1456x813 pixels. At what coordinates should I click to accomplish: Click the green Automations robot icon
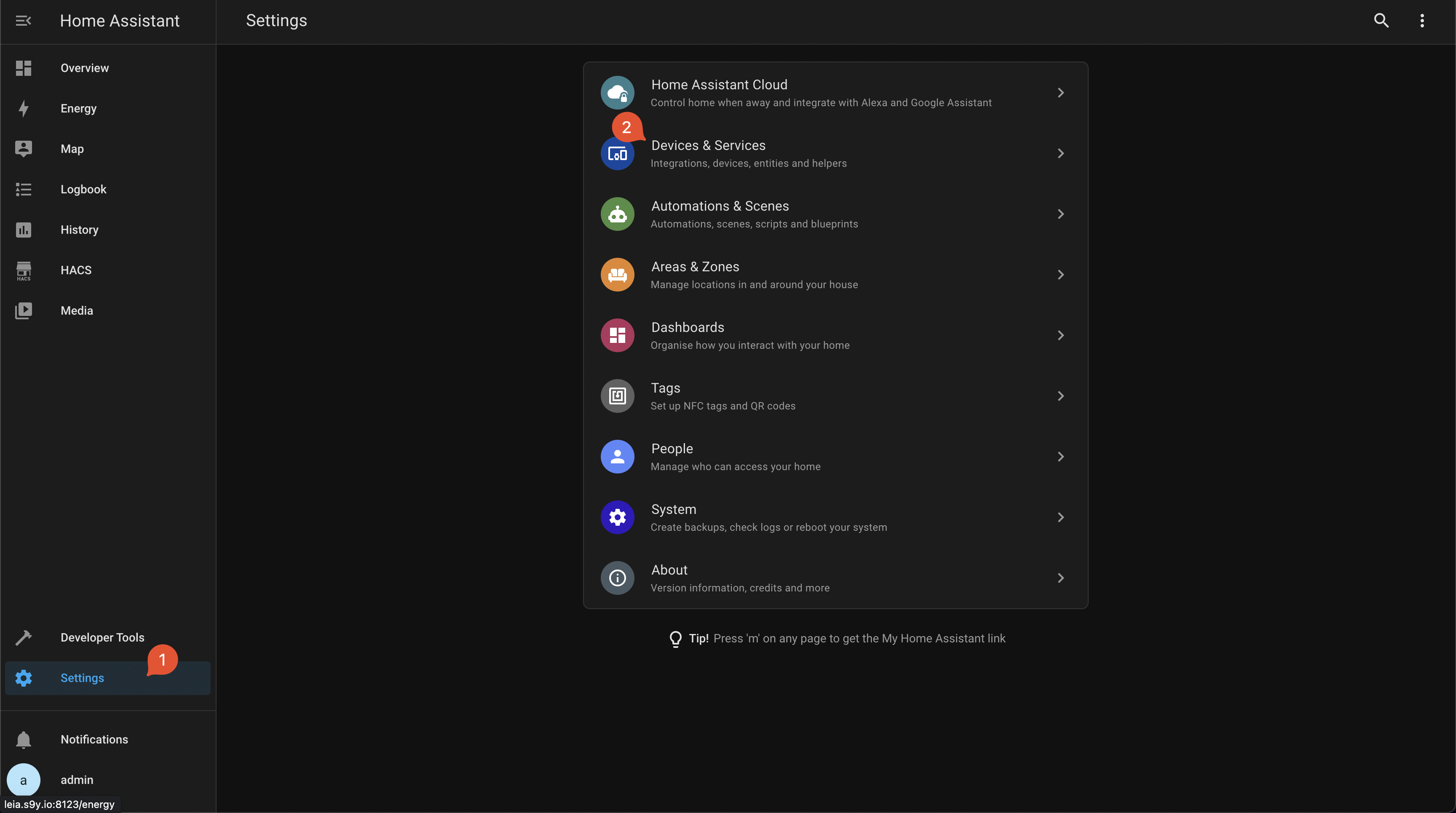tap(617, 214)
